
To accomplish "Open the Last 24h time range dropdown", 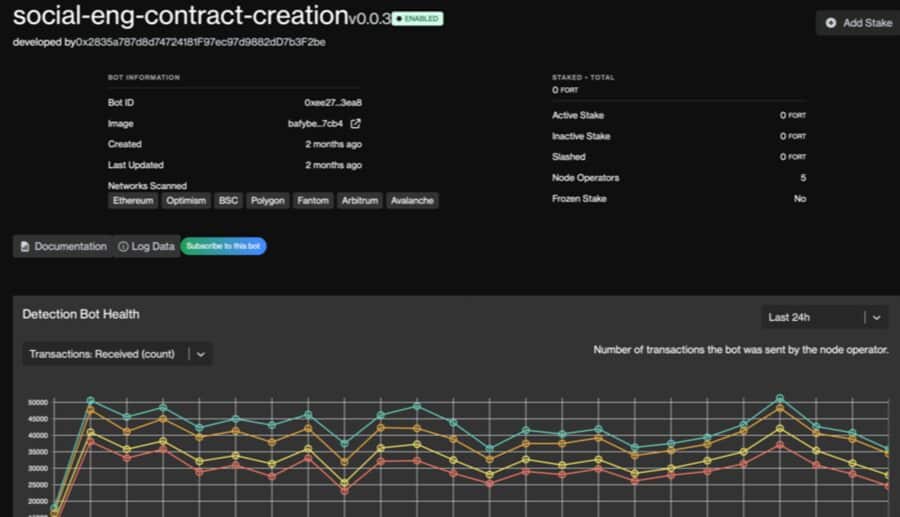I will pyautogui.click(x=813, y=317).
